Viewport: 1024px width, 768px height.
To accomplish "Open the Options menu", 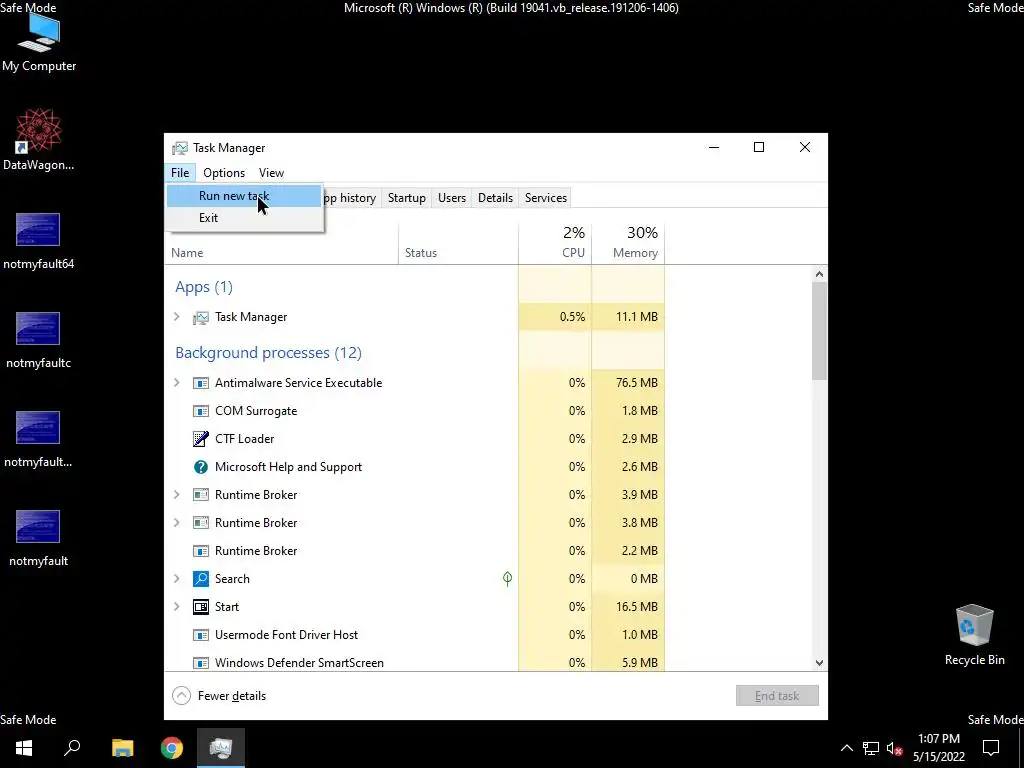I will (224, 173).
